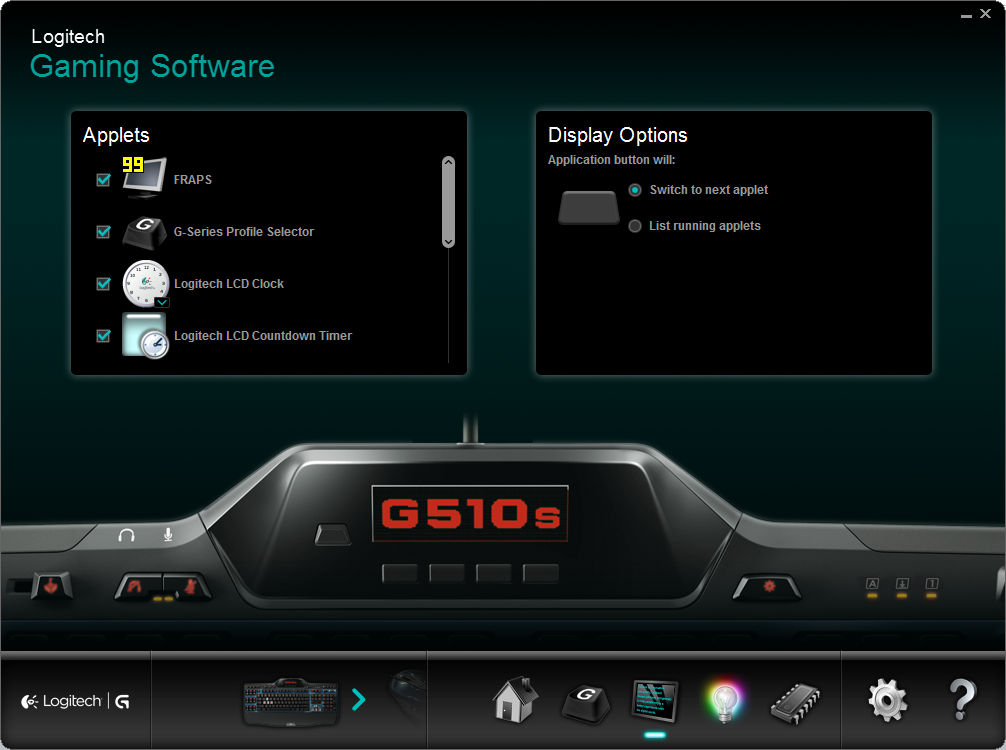Click the first LCD soft button
The height and width of the screenshot is (750, 1006).
(x=400, y=573)
